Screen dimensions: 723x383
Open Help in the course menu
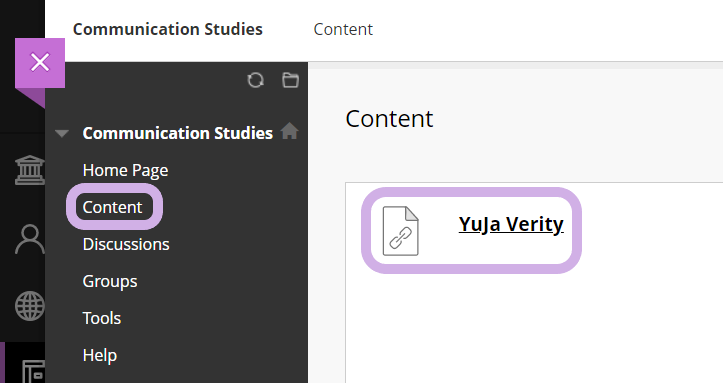click(100, 355)
